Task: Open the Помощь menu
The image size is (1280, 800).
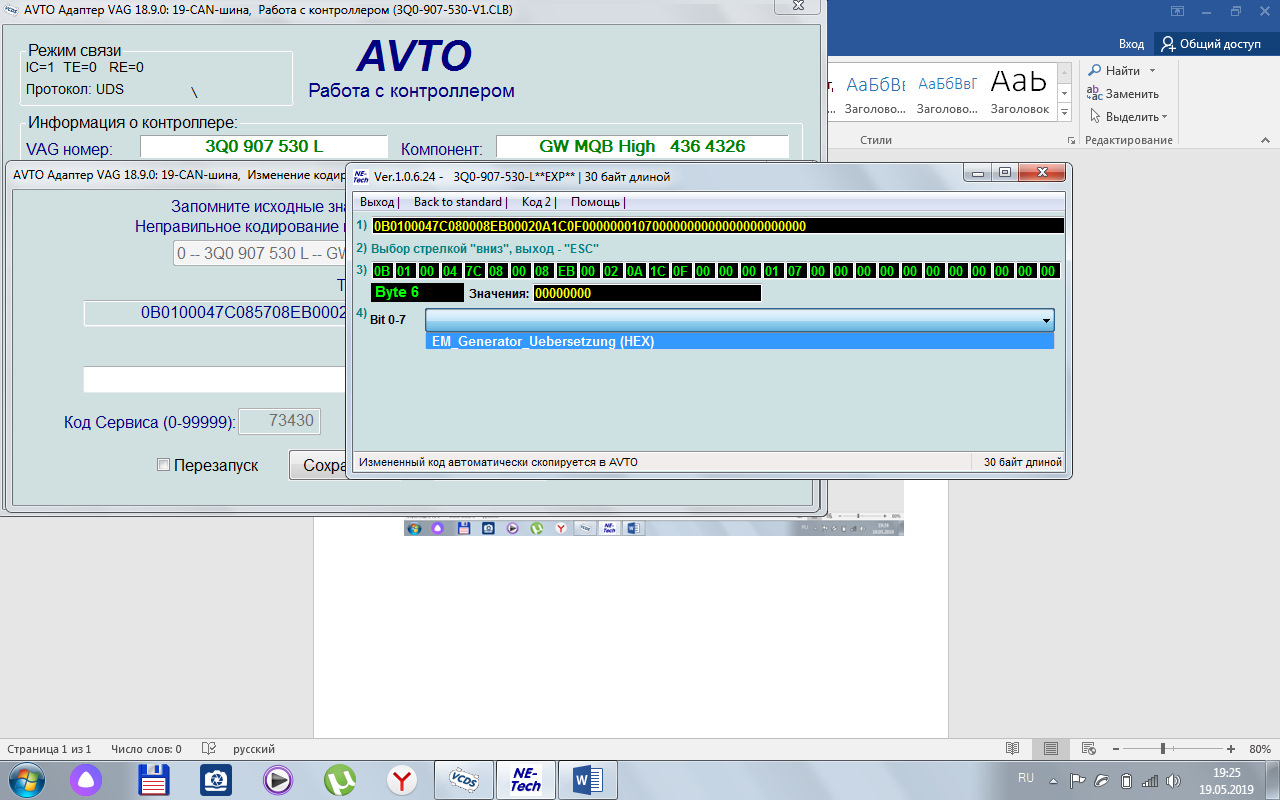Action: point(596,202)
